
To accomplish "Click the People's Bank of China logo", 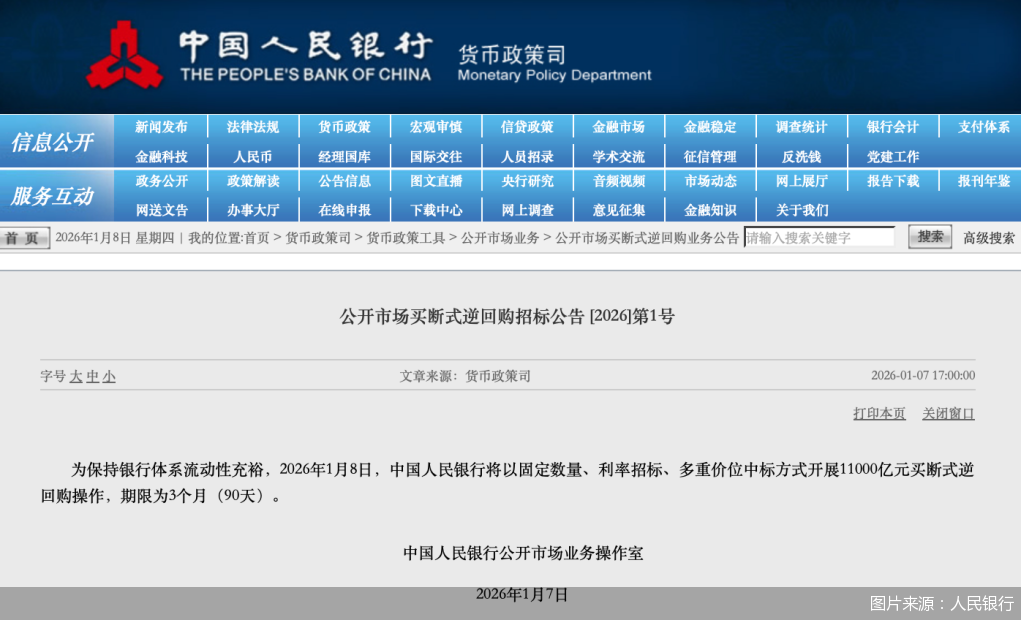I will 125,55.
